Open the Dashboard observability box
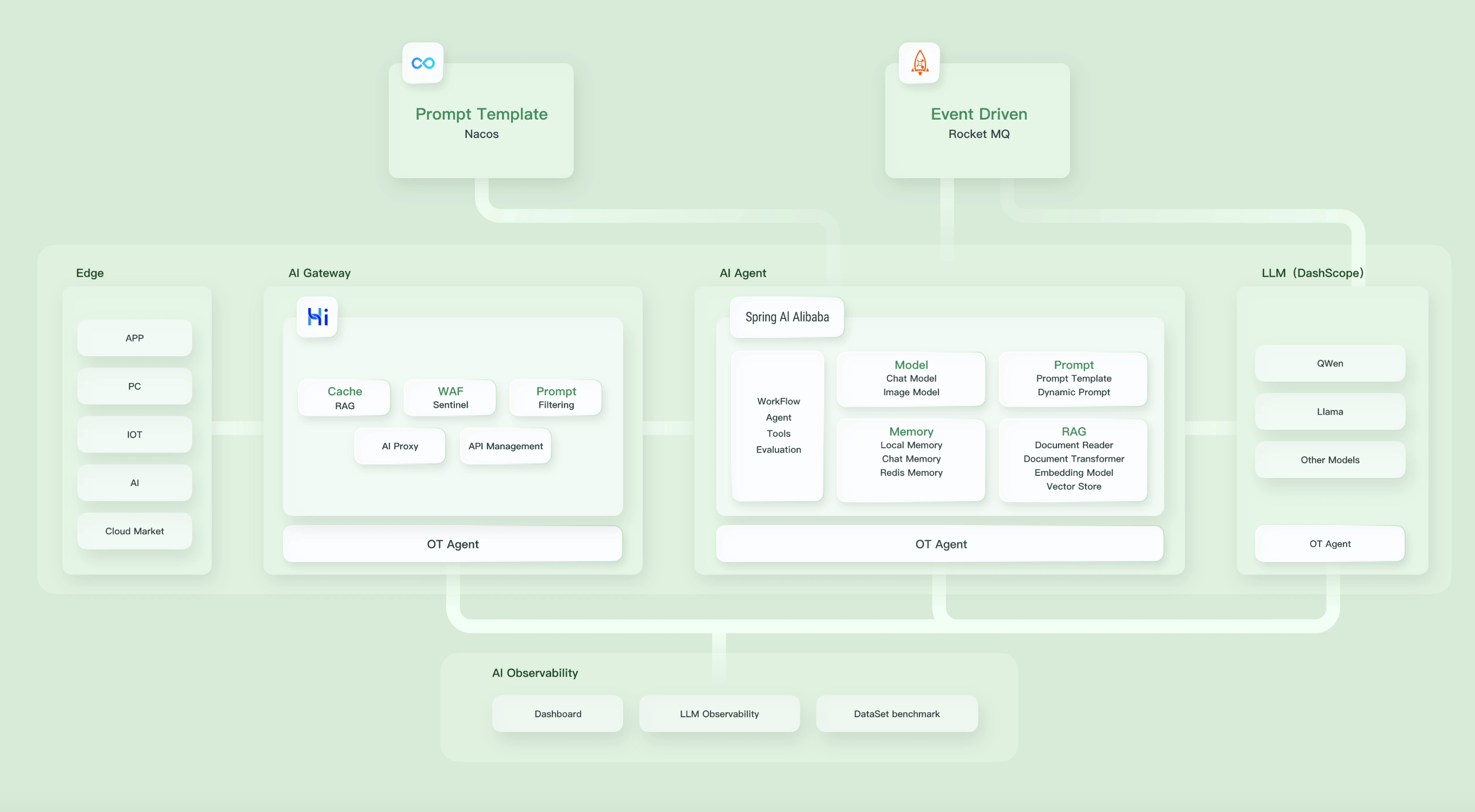This screenshot has width=1475, height=812. click(x=557, y=713)
